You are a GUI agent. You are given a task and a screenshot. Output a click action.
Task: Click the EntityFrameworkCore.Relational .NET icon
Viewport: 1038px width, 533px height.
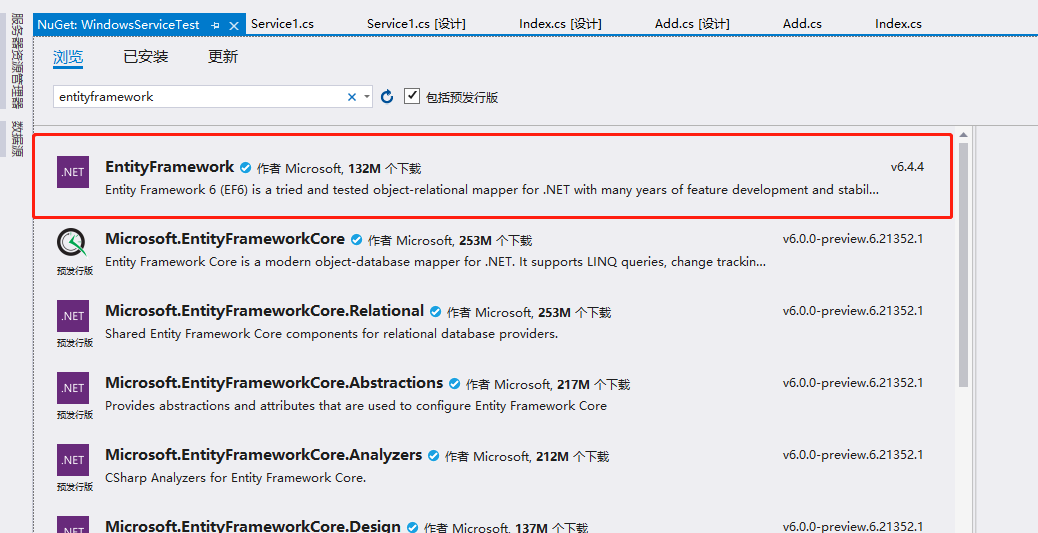(x=73, y=316)
